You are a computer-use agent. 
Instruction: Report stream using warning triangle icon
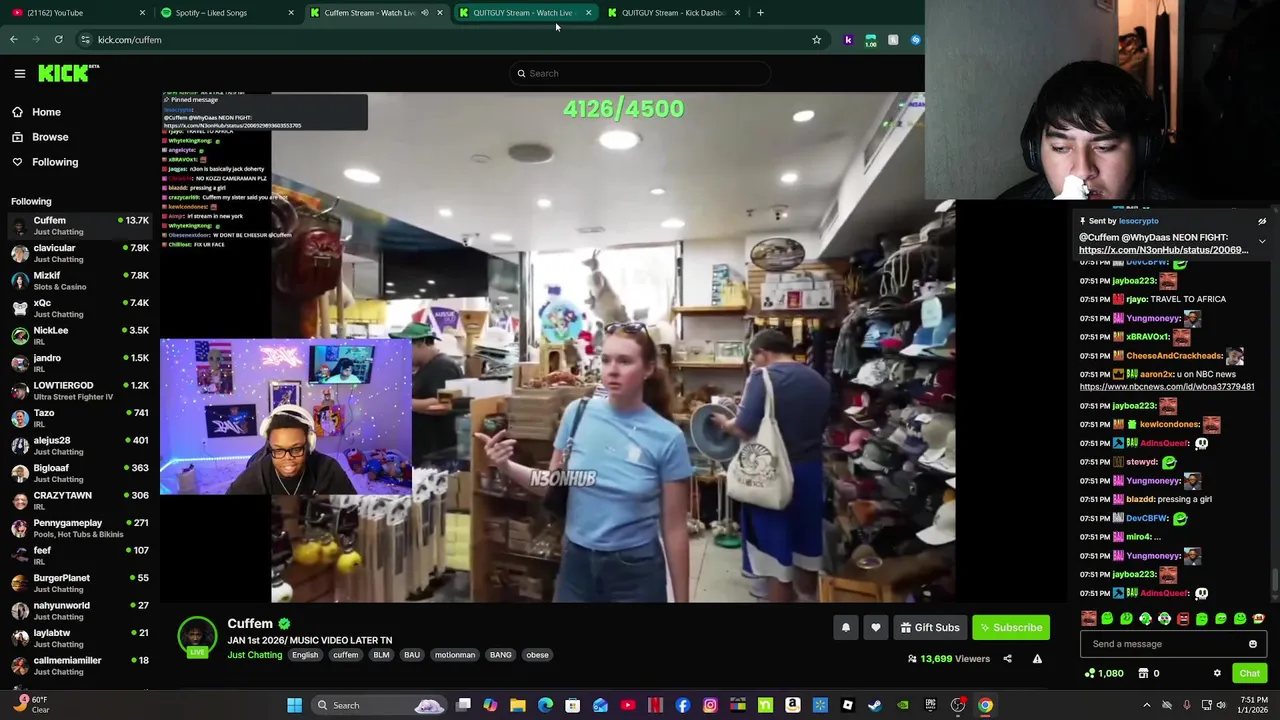(x=1037, y=659)
